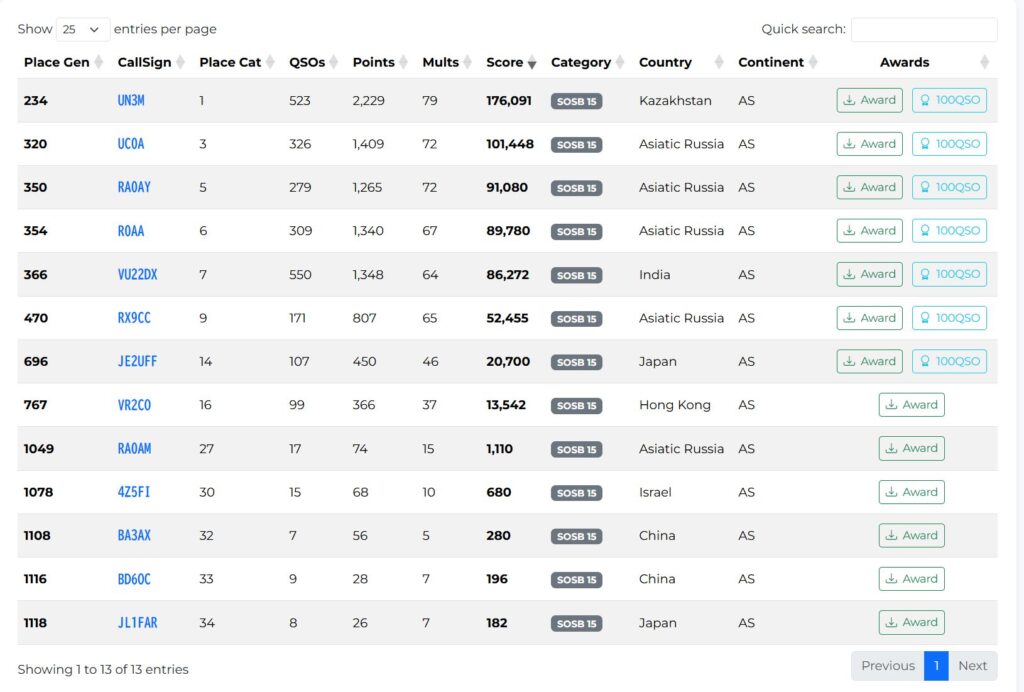Screen dimensions: 1024x692
Task: Download the Award for BD6OC
Action: click(x=912, y=579)
